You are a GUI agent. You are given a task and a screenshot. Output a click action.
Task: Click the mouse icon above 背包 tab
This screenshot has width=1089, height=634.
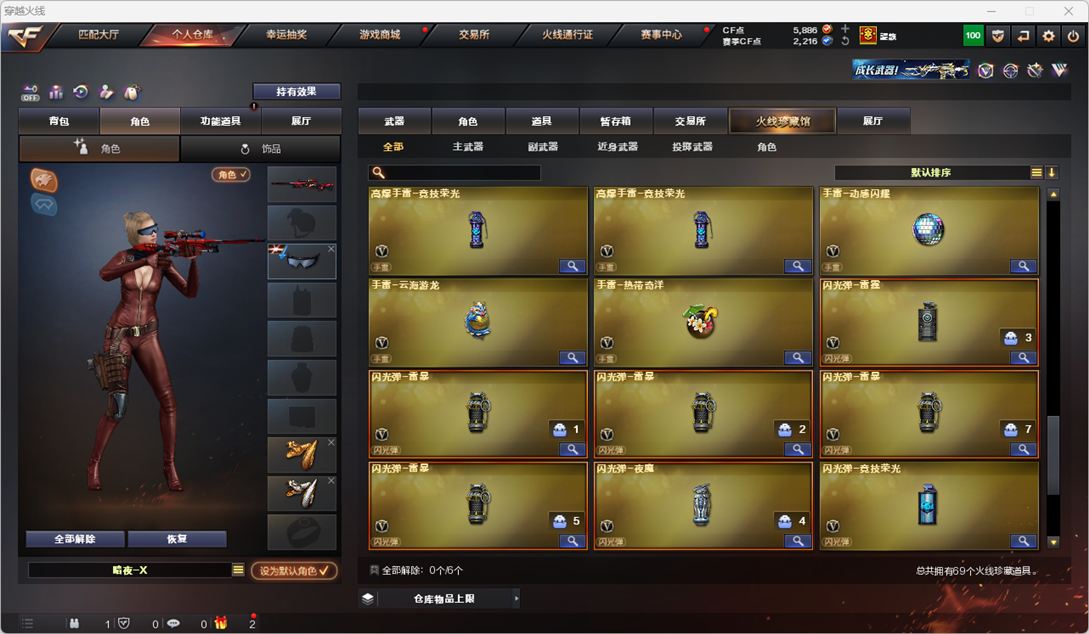click(x=131, y=92)
